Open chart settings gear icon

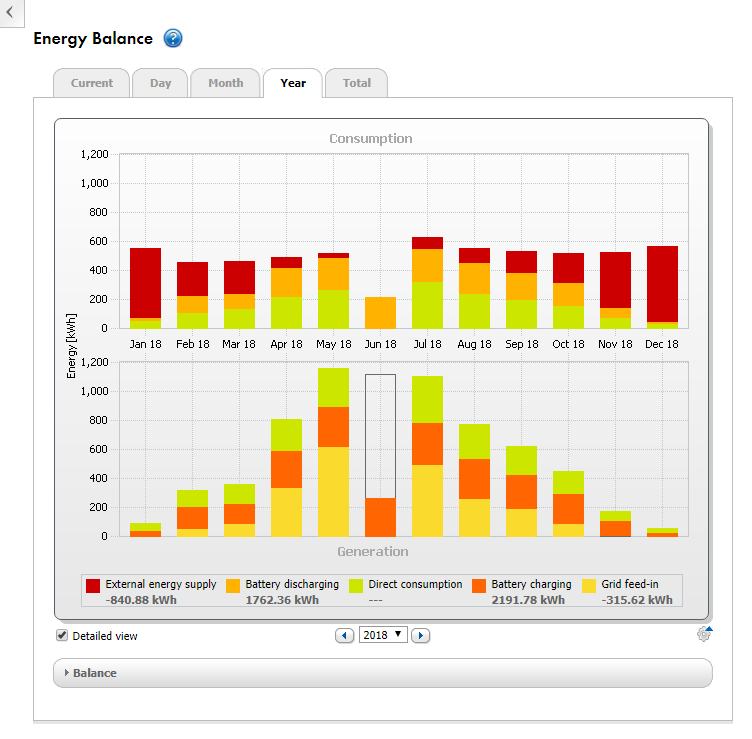pos(704,633)
